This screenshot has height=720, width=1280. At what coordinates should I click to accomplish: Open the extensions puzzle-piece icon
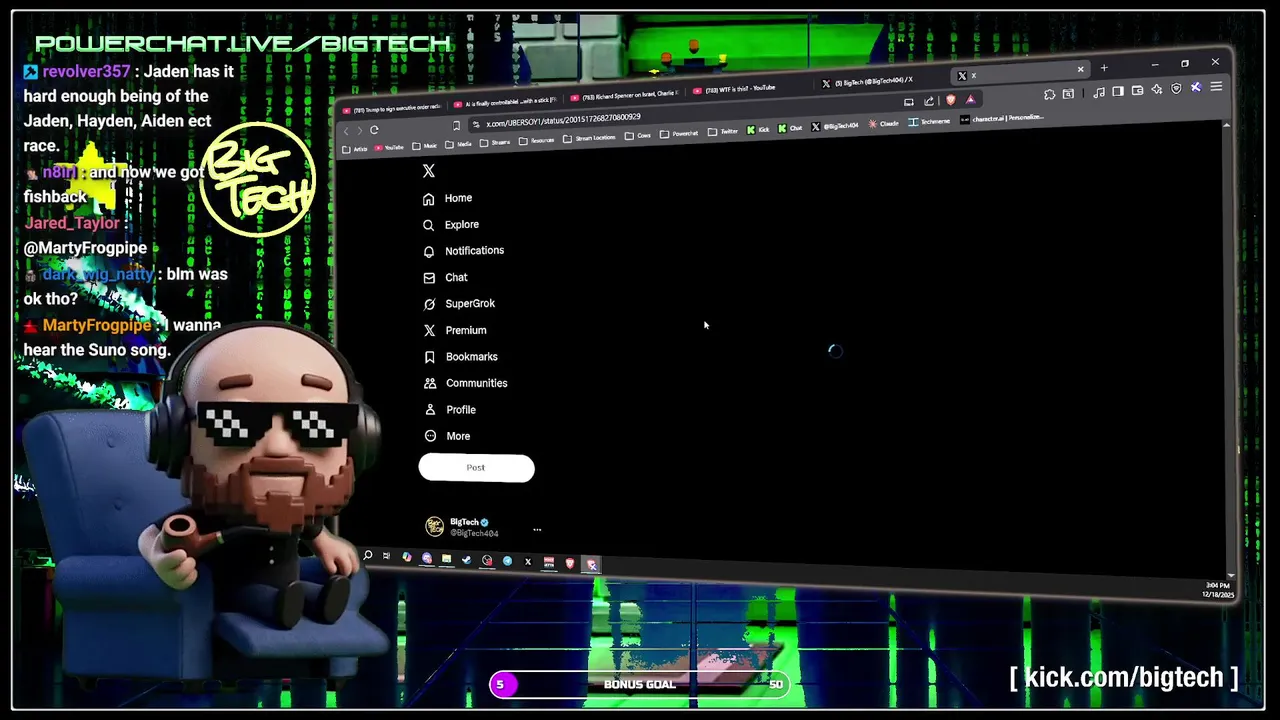tap(1049, 94)
